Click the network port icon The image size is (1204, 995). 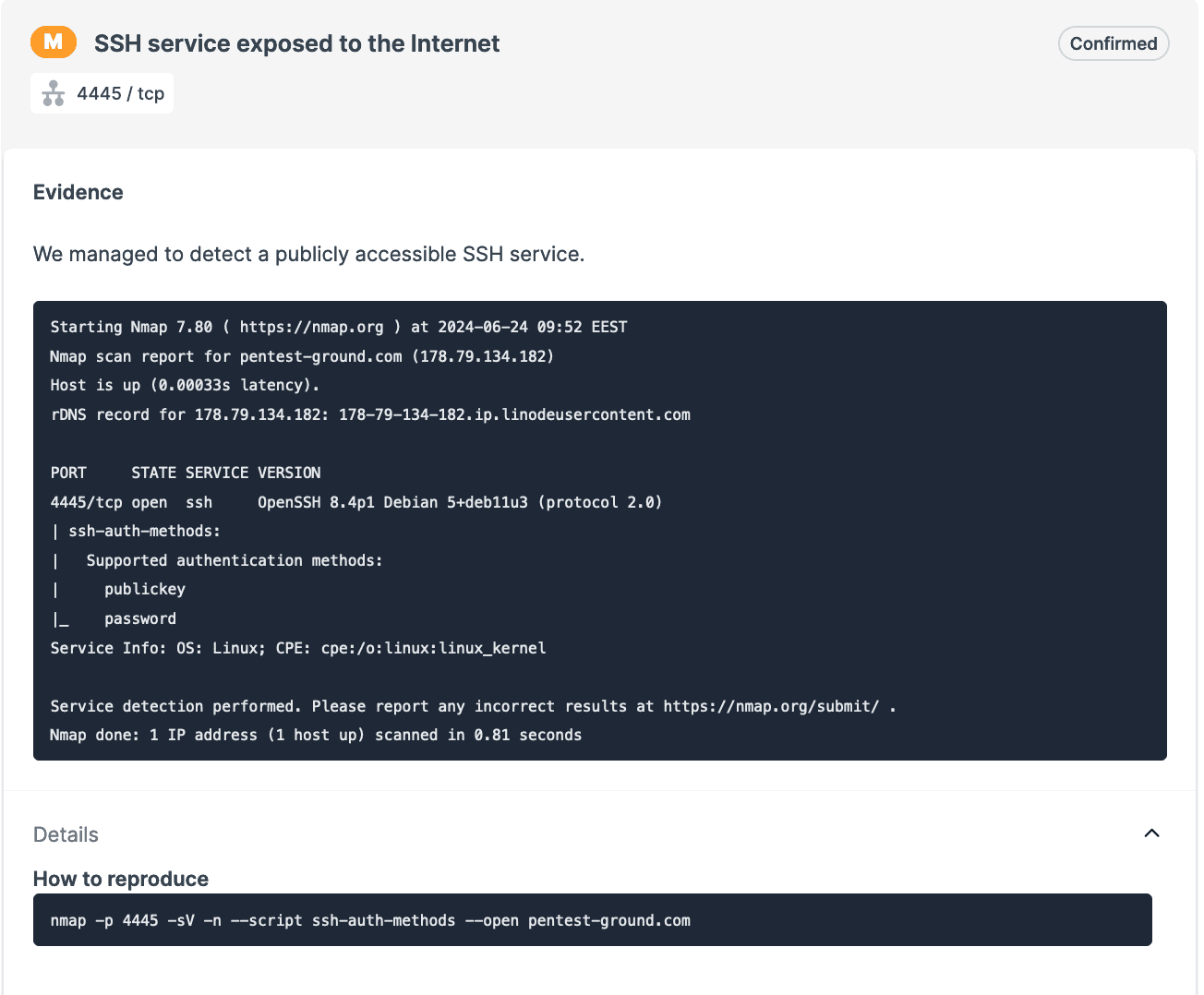54,93
